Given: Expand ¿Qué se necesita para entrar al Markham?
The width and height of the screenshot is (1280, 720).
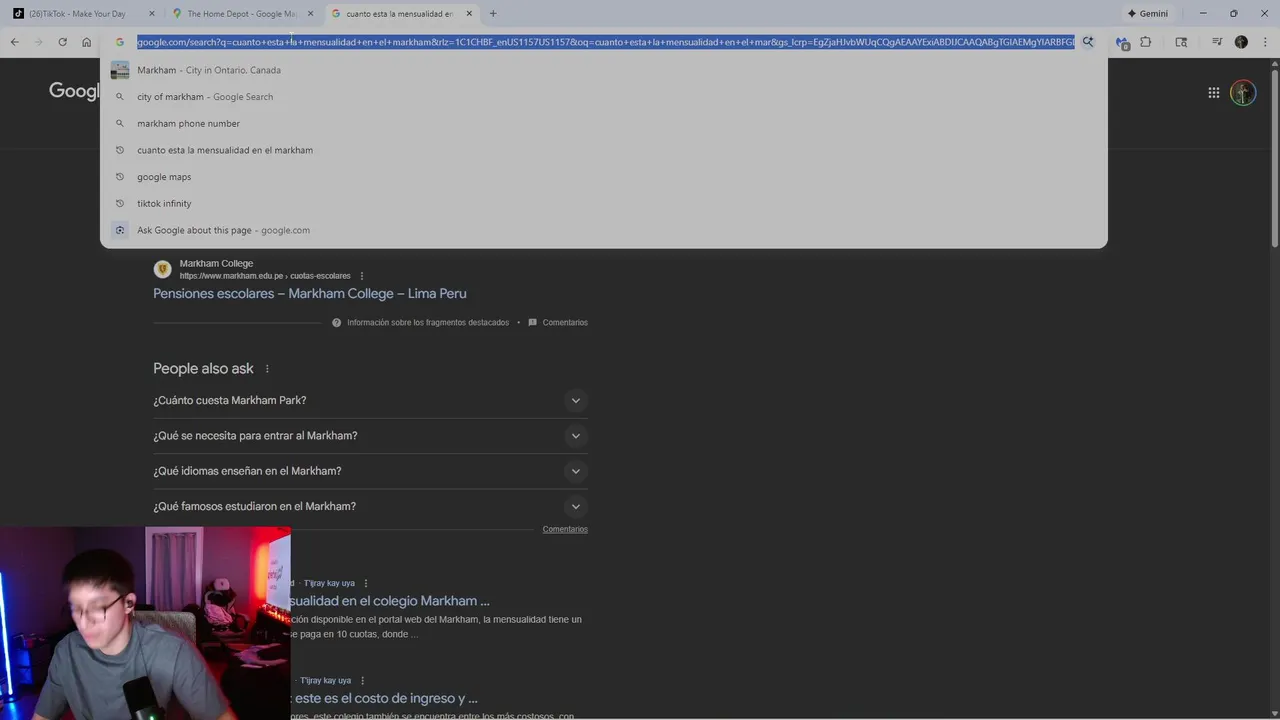Looking at the screenshot, I should [370, 436].
